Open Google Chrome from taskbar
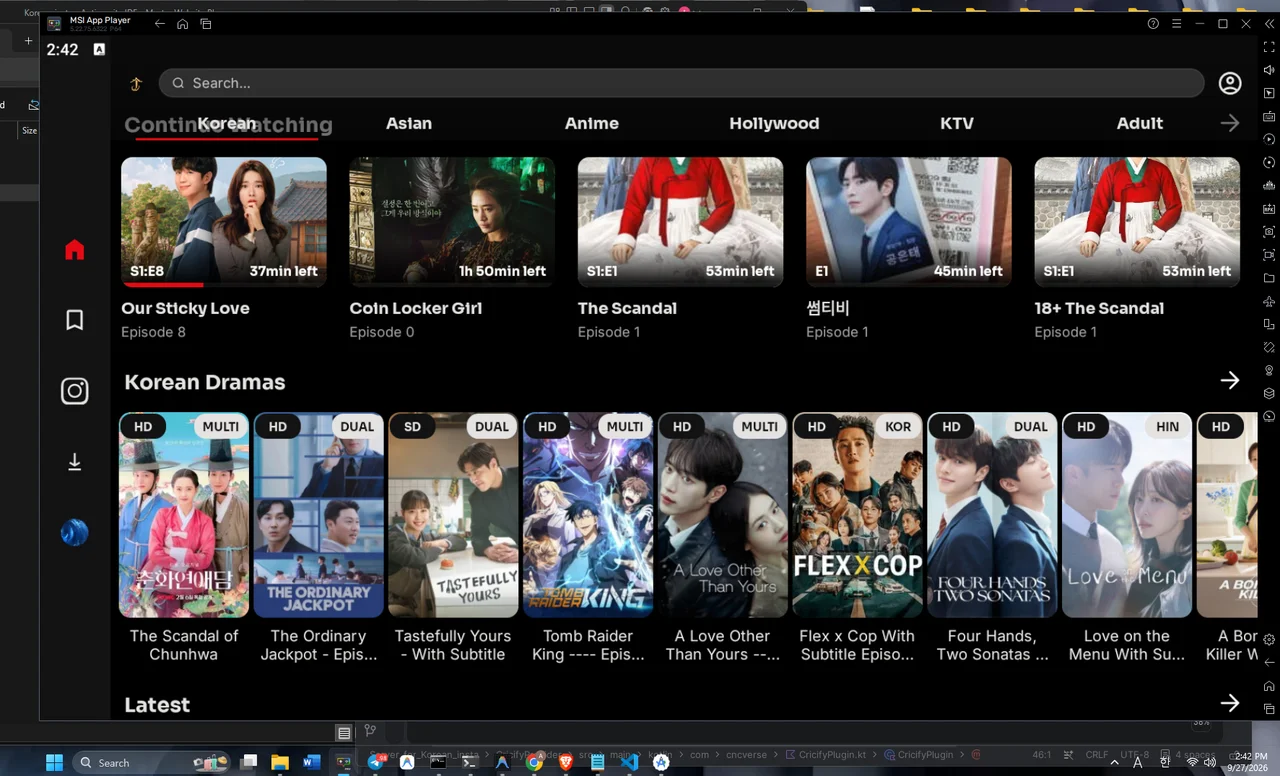 click(x=535, y=762)
